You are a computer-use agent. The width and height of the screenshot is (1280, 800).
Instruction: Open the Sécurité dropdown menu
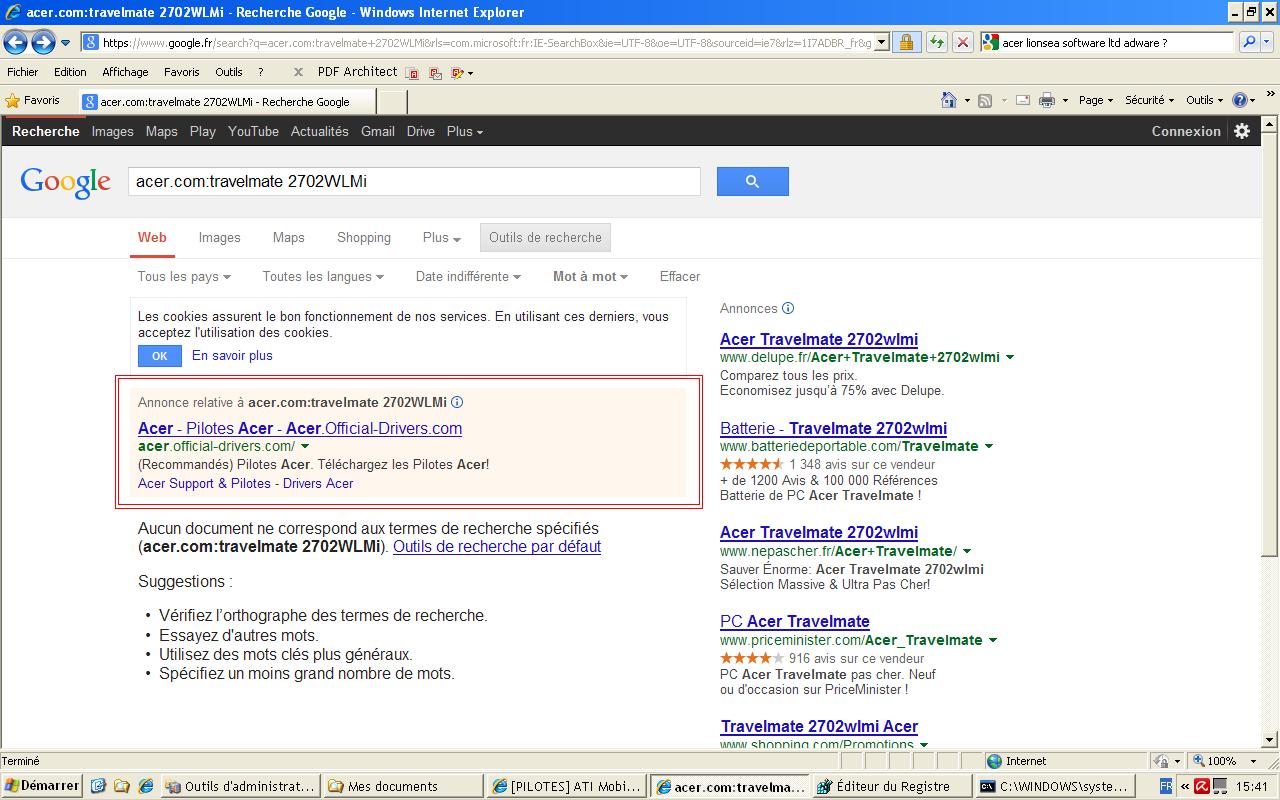(x=1150, y=100)
